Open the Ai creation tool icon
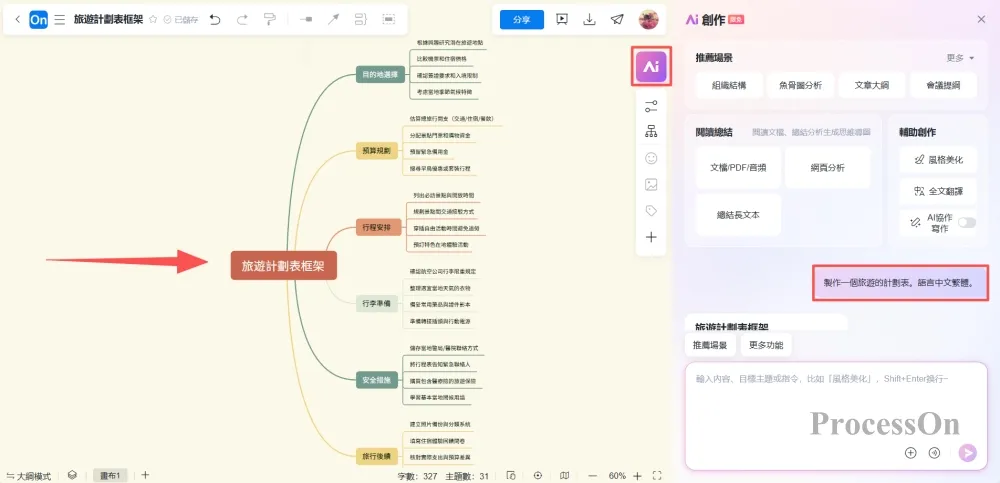 (651, 66)
